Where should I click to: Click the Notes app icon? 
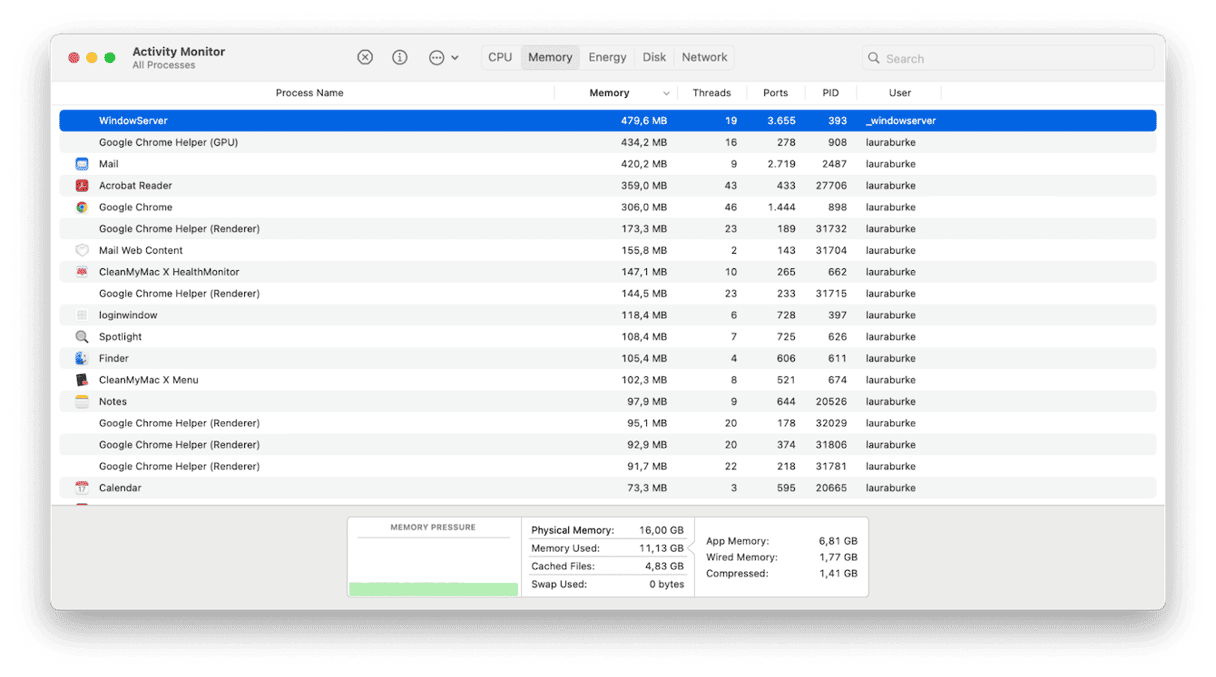click(x=83, y=401)
